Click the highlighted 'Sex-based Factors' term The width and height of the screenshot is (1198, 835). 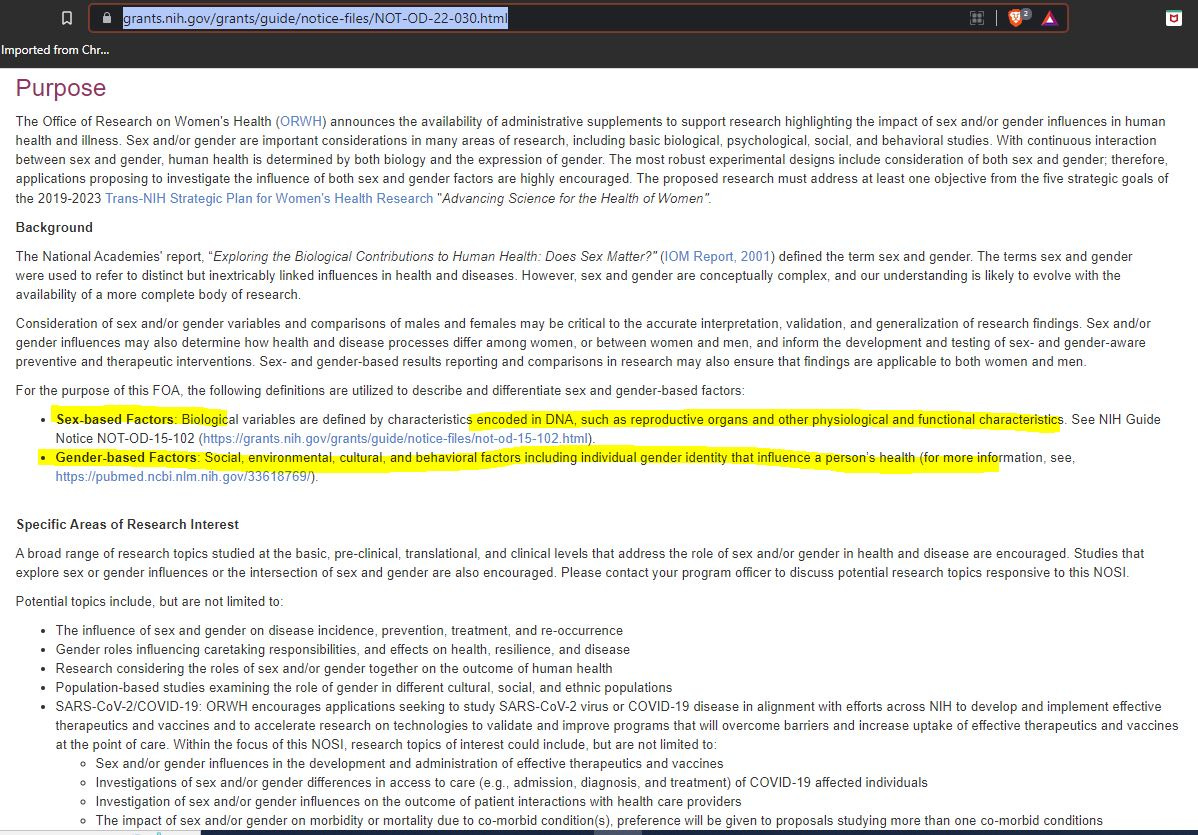click(x=115, y=419)
